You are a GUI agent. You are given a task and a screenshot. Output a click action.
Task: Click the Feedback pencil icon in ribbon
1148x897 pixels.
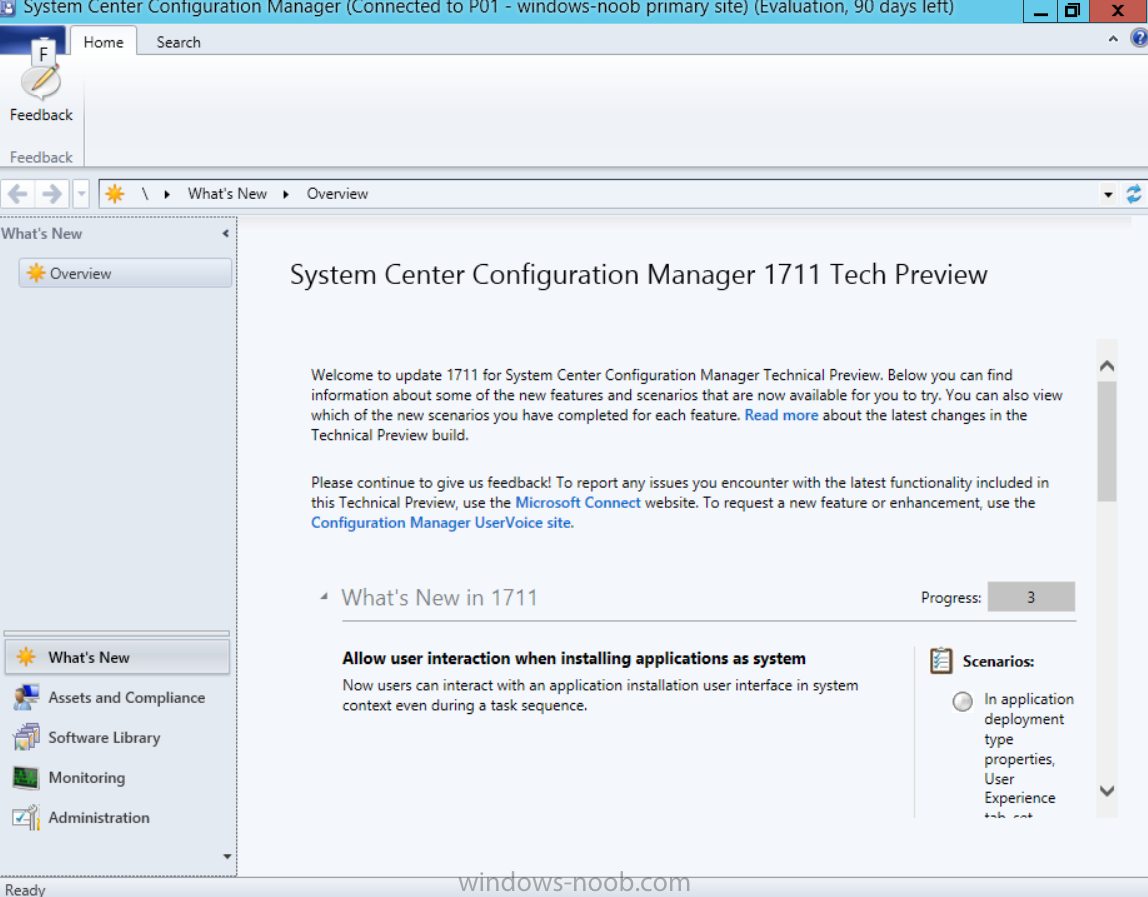click(x=41, y=82)
